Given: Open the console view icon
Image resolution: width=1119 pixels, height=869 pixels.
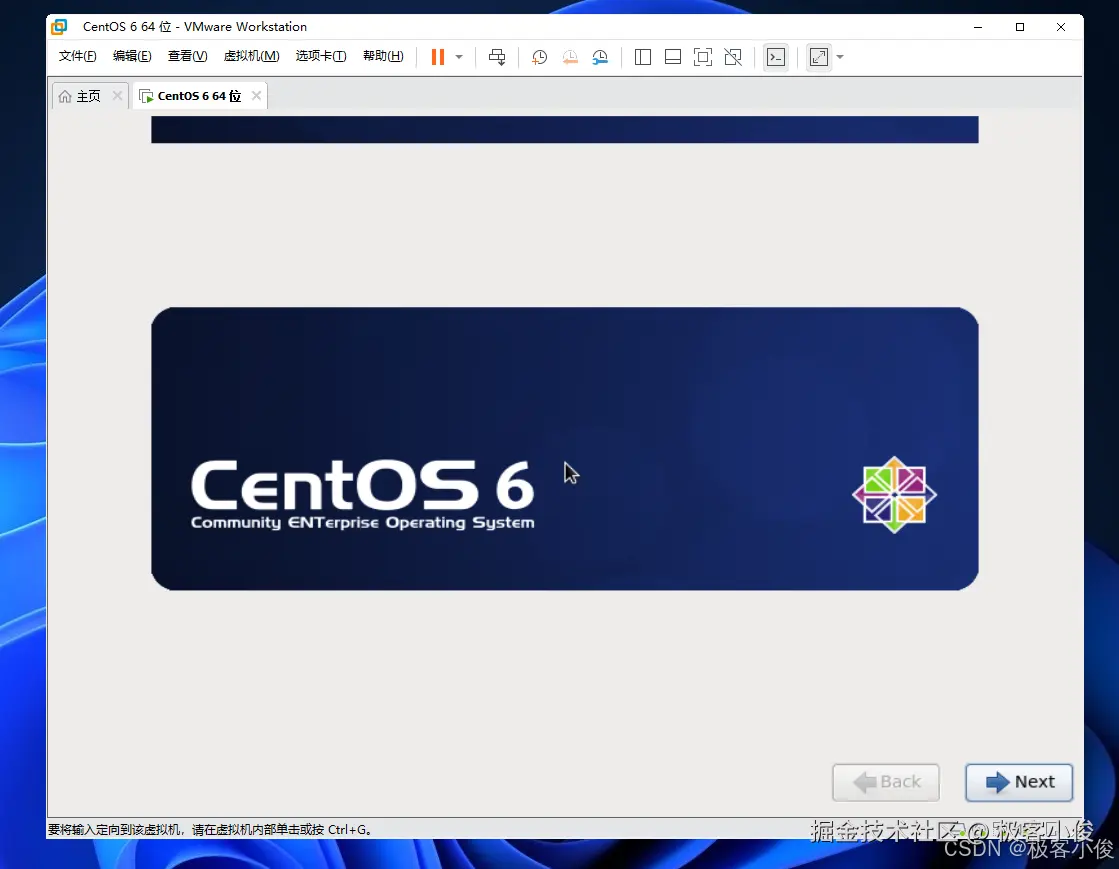Looking at the screenshot, I should click(x=776, y=57).
